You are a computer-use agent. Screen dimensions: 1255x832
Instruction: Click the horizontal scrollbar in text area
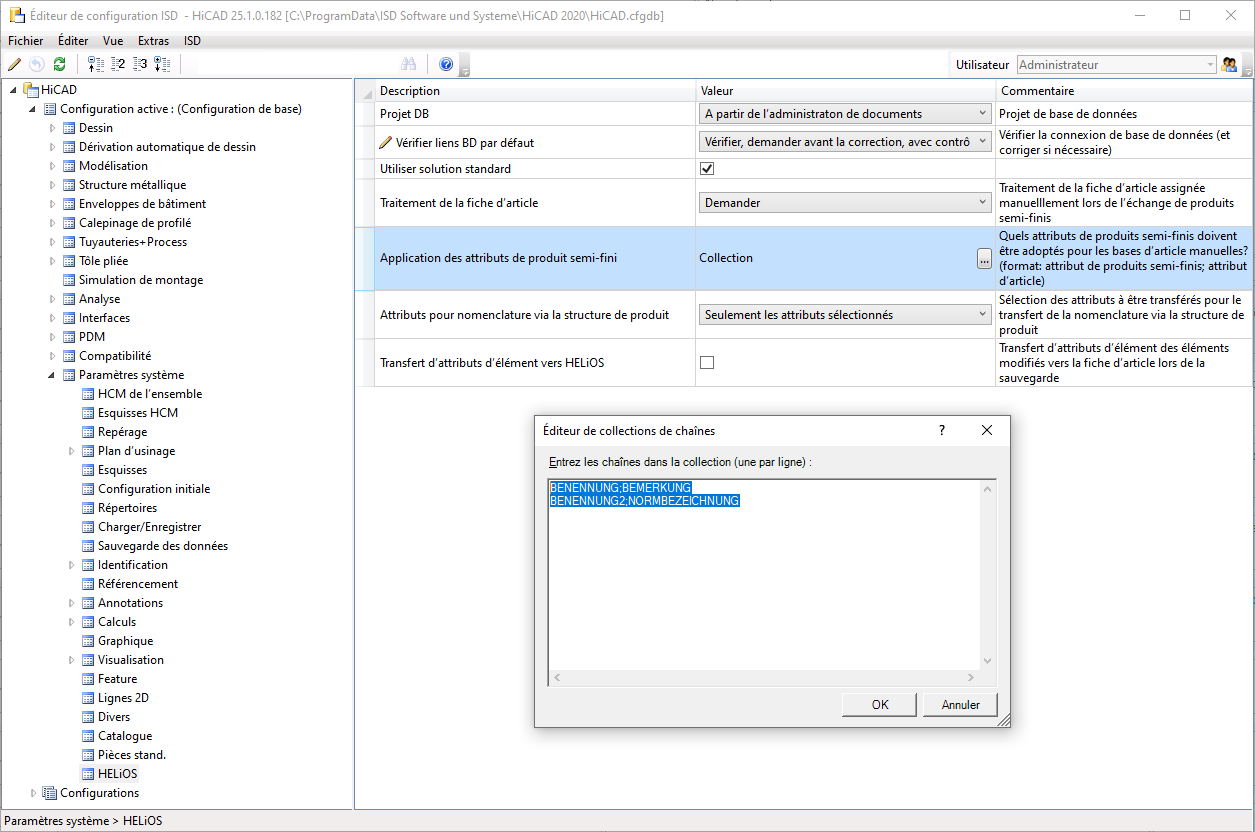(x=764, y=677)
